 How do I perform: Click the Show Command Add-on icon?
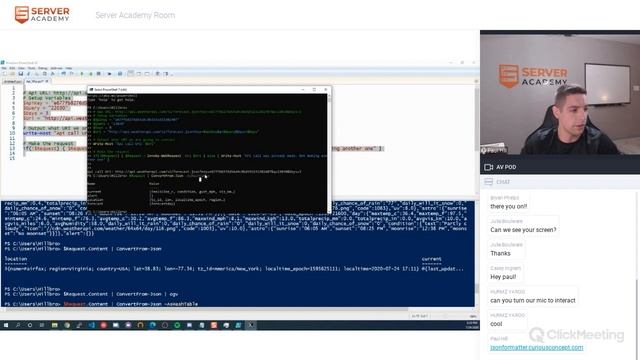(x=166, y=73)
